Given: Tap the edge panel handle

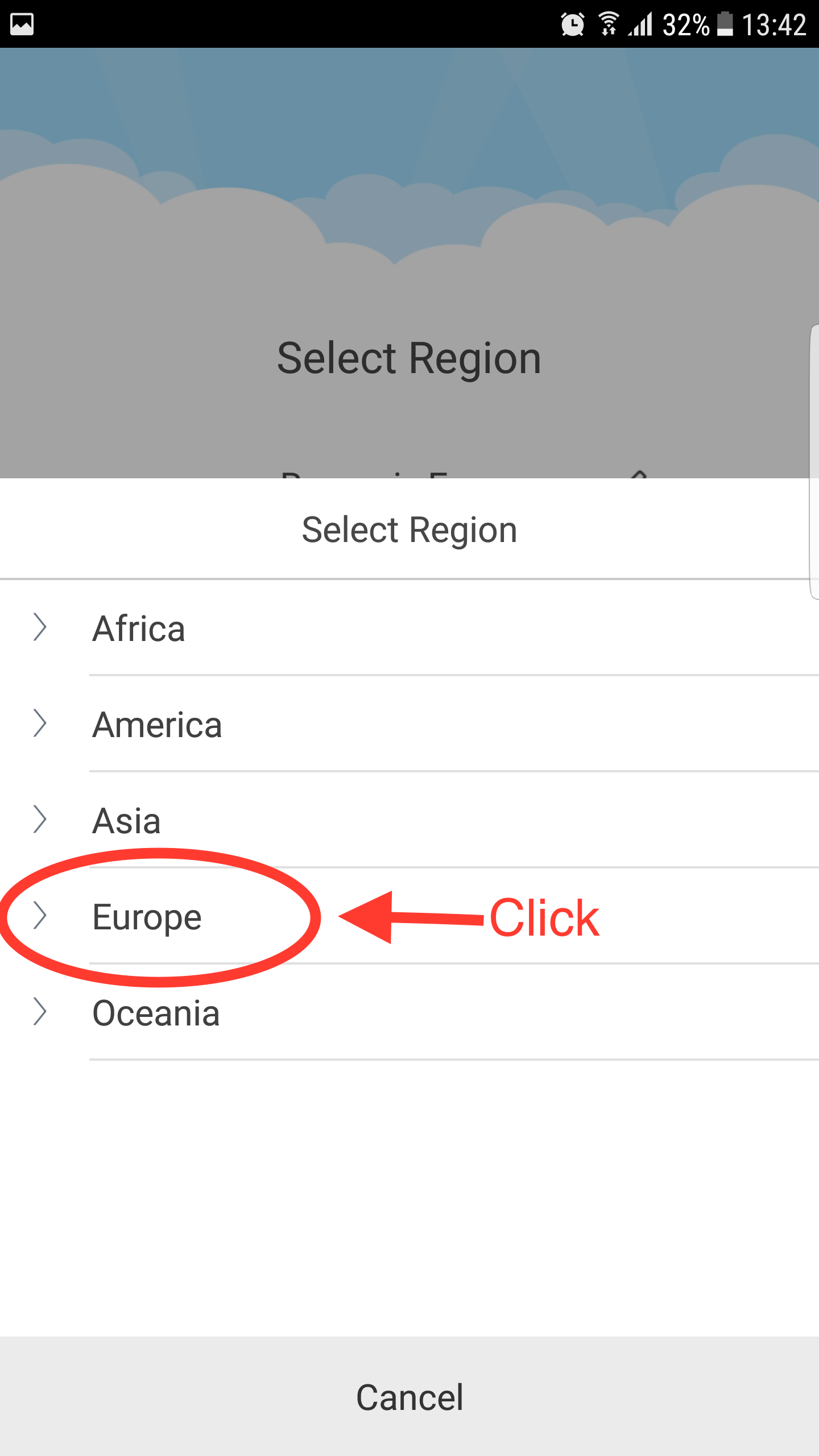Looking at the screenshot, I should 814,462.
